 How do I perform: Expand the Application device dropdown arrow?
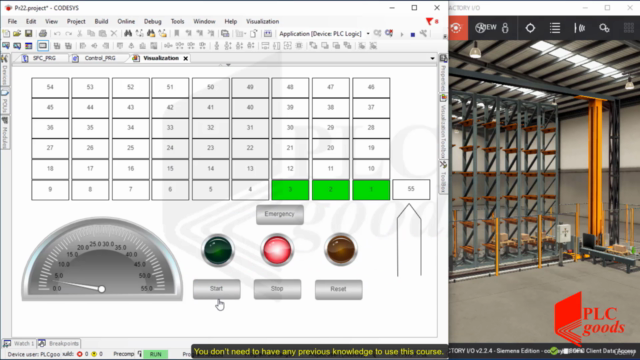click(x=368, y=34)
